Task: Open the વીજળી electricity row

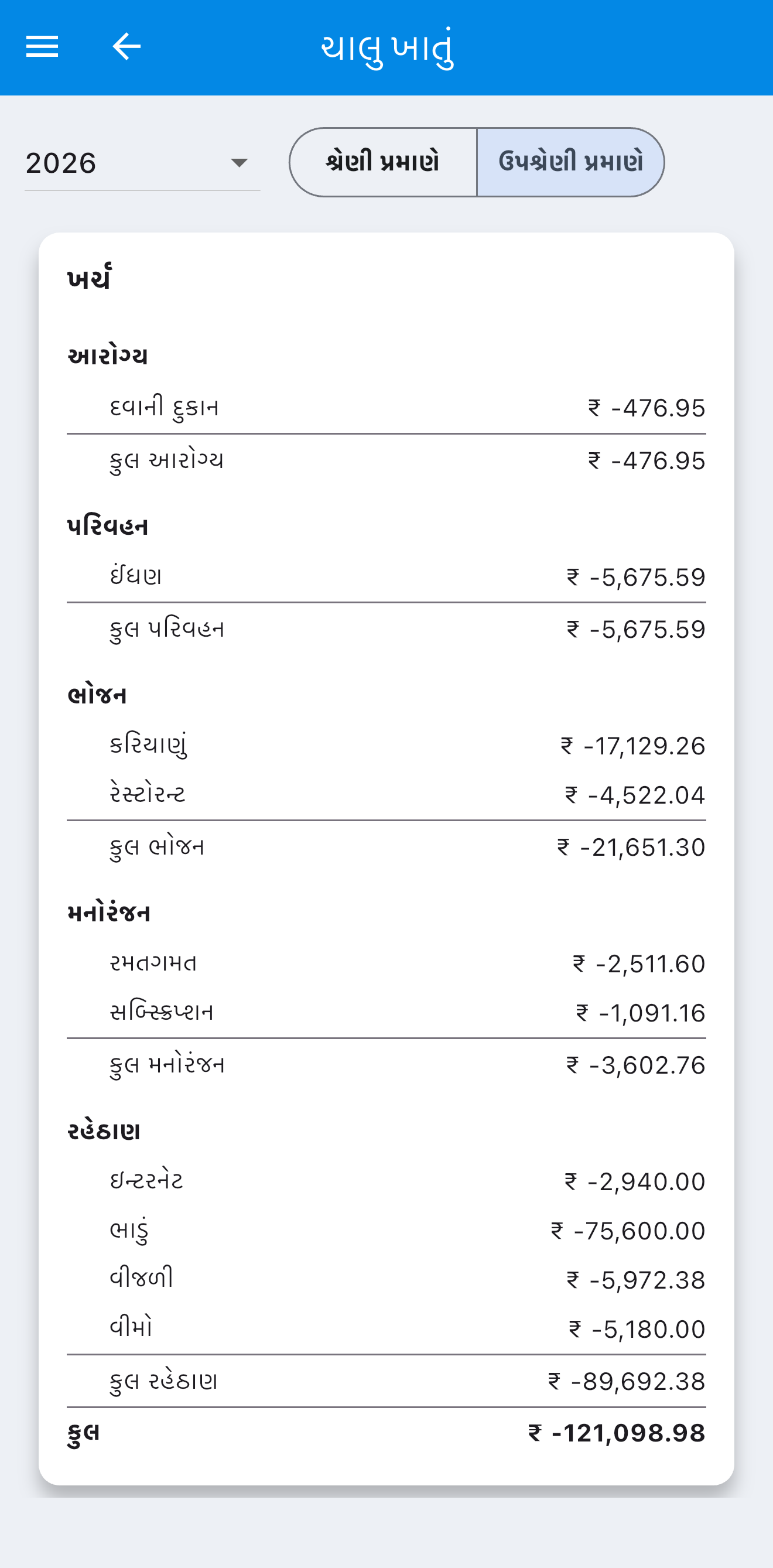Action: click(386, 1279)
